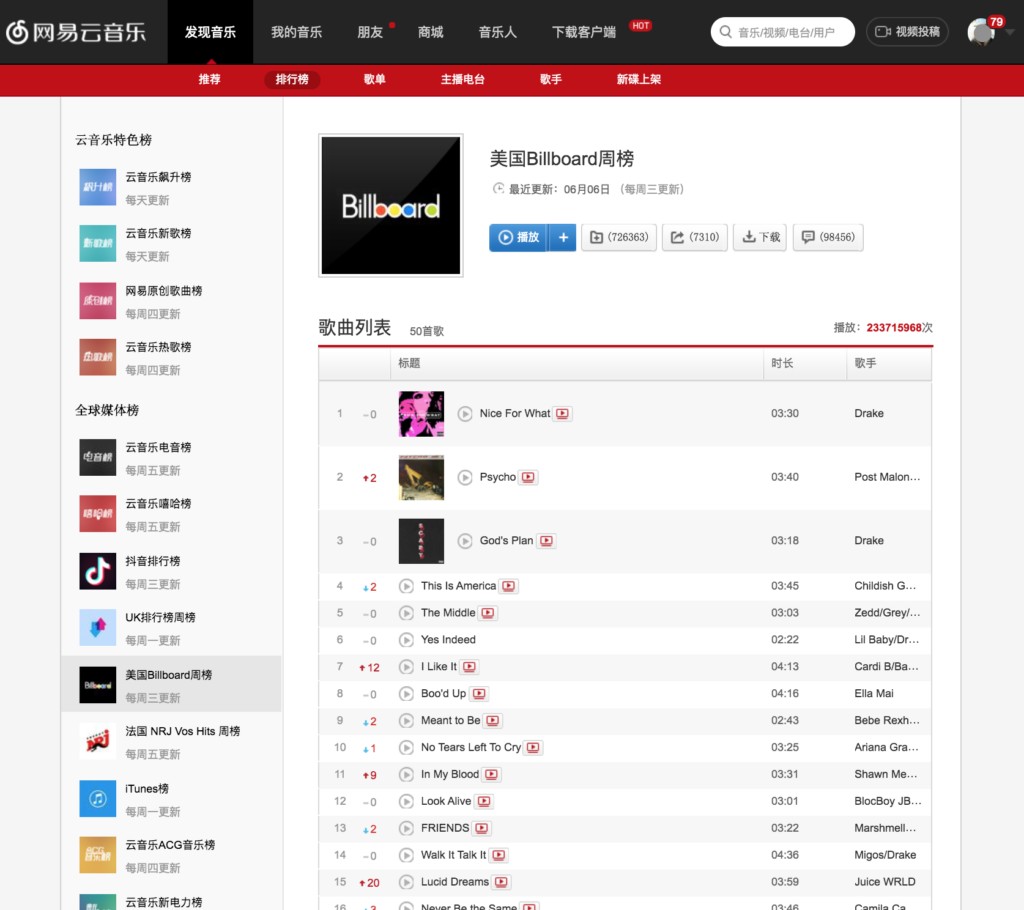
Task: Focus the 音乐/视频/电台/用户 search field
Action: pyautogui.click(x=782, y=32)
